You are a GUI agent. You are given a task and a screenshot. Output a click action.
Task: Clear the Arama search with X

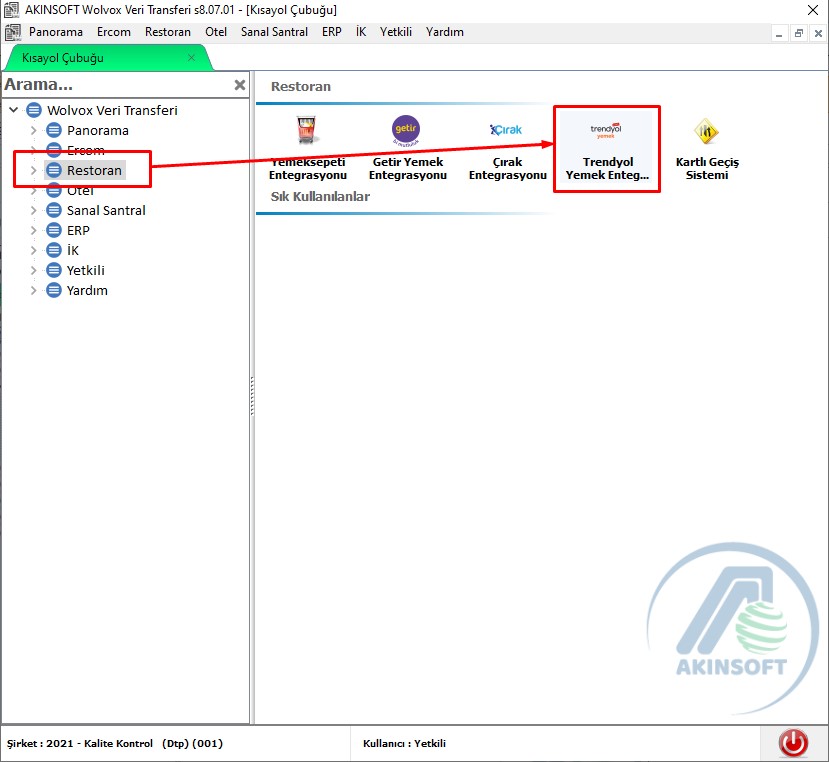(x=240, y=85)
